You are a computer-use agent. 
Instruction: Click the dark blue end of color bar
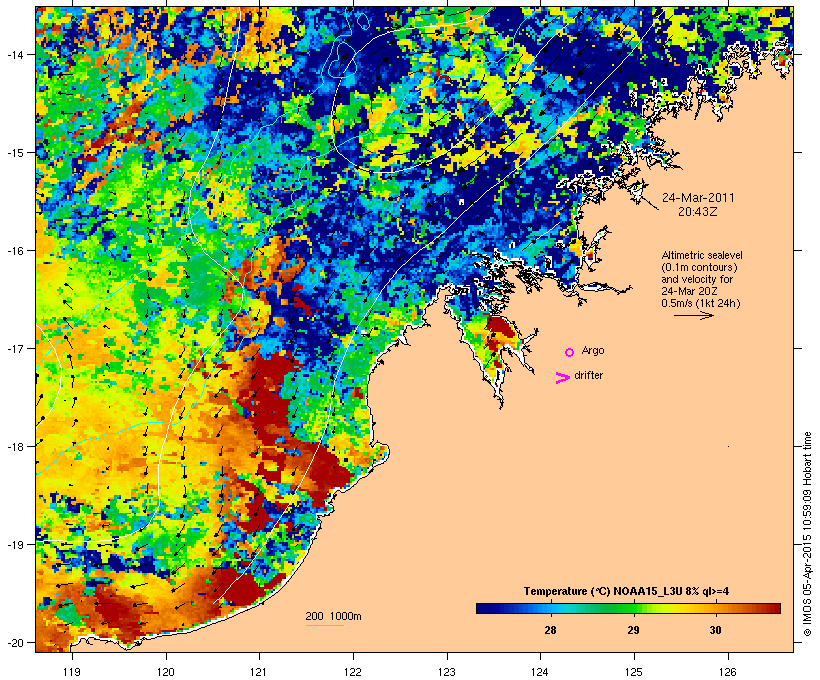coord(483,608)
